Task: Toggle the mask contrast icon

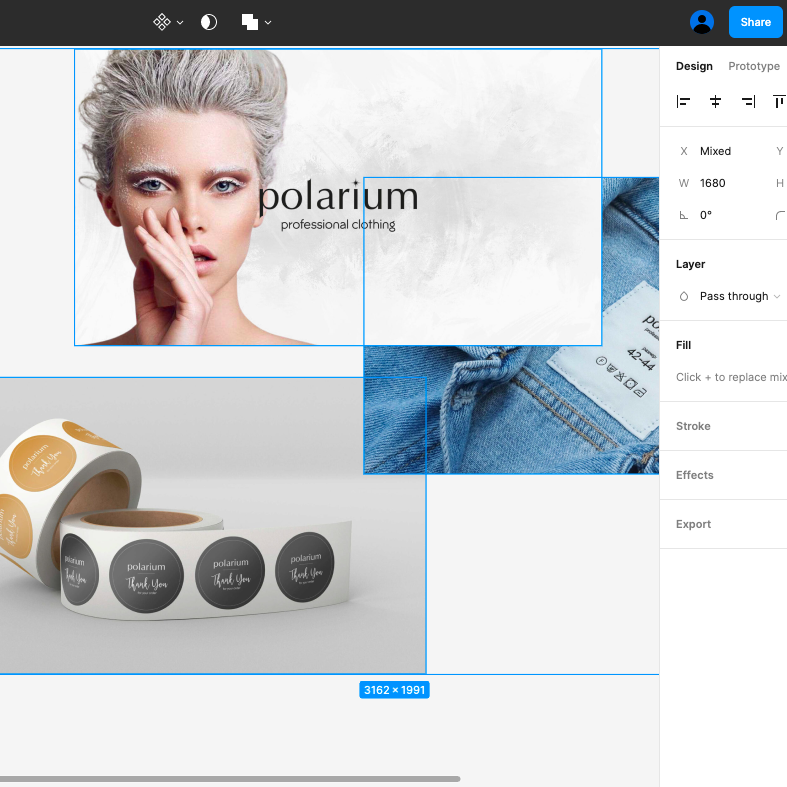Action: tap(209, 22)
